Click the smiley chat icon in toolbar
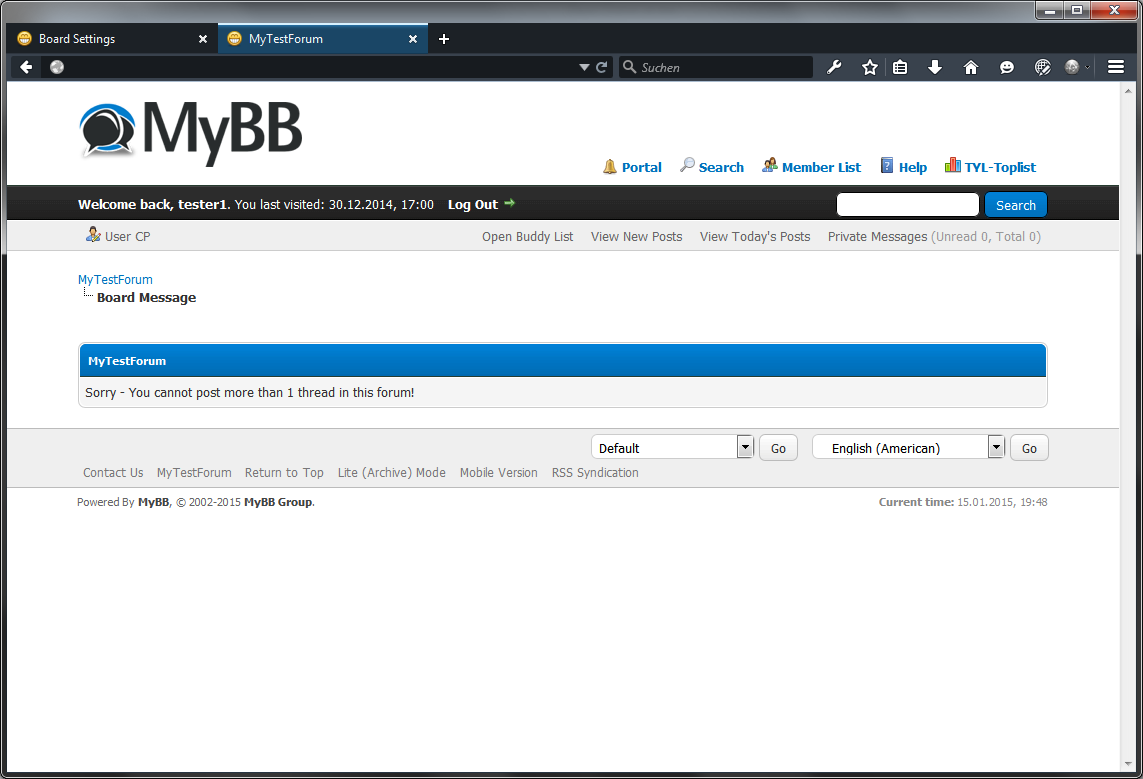This screenshot has height=779, width=1143. pyautogui.click(x=1007, y=67)
